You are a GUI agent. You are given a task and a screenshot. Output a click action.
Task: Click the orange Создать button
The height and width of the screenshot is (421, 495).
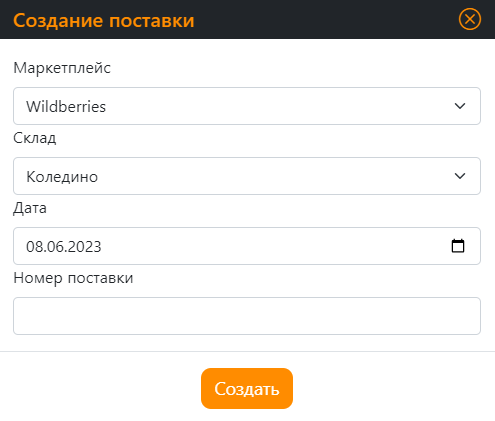click(x=247, y=388)
